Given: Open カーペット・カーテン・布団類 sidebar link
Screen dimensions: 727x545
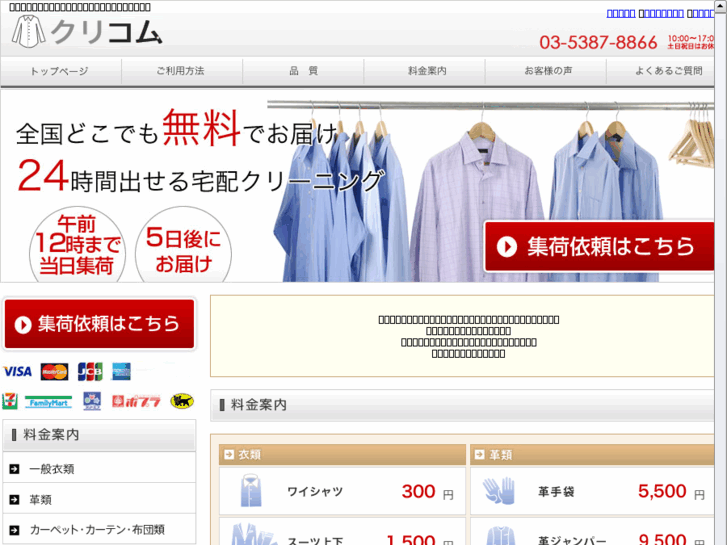Looking at the screenshot, I should [x=97, y=530].
